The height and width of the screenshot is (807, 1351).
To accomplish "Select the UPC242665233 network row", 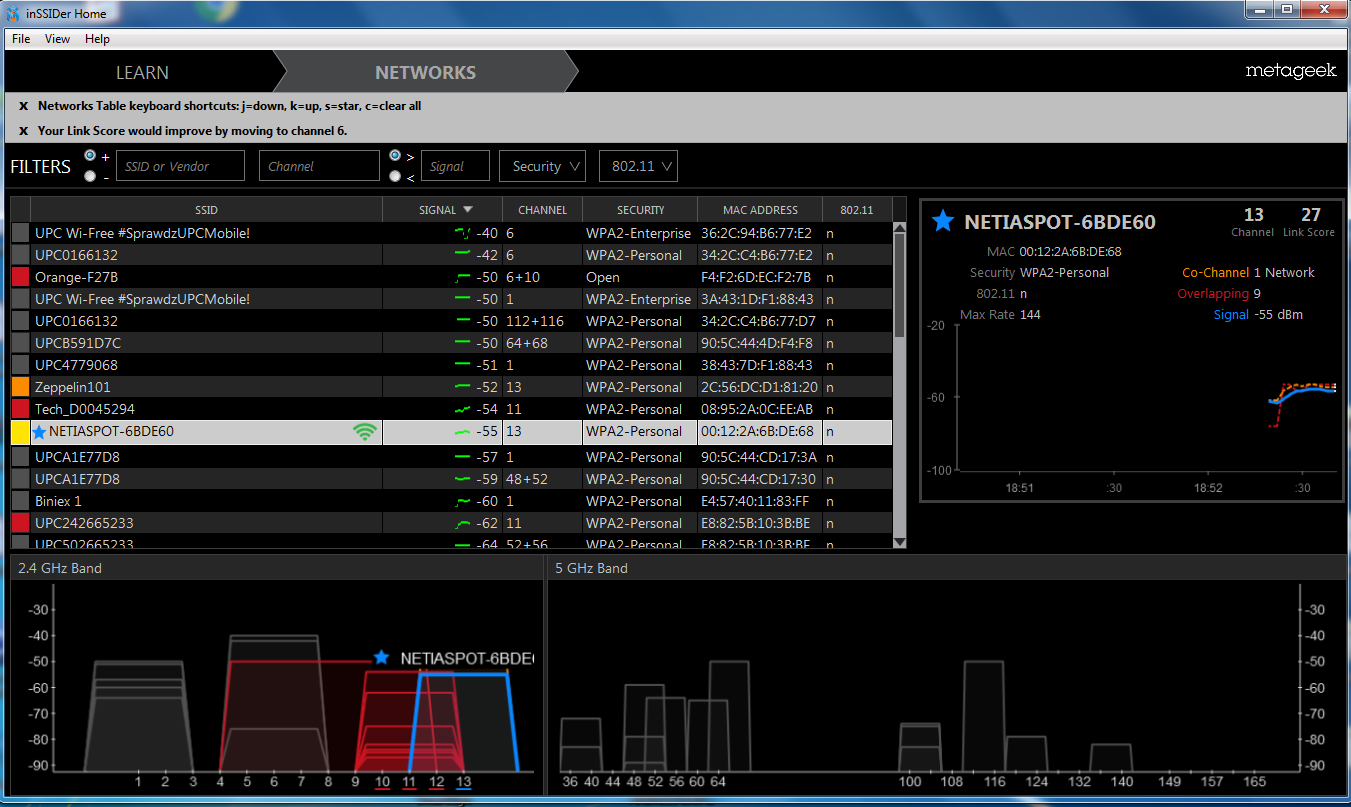I will [x=450, y=523].
